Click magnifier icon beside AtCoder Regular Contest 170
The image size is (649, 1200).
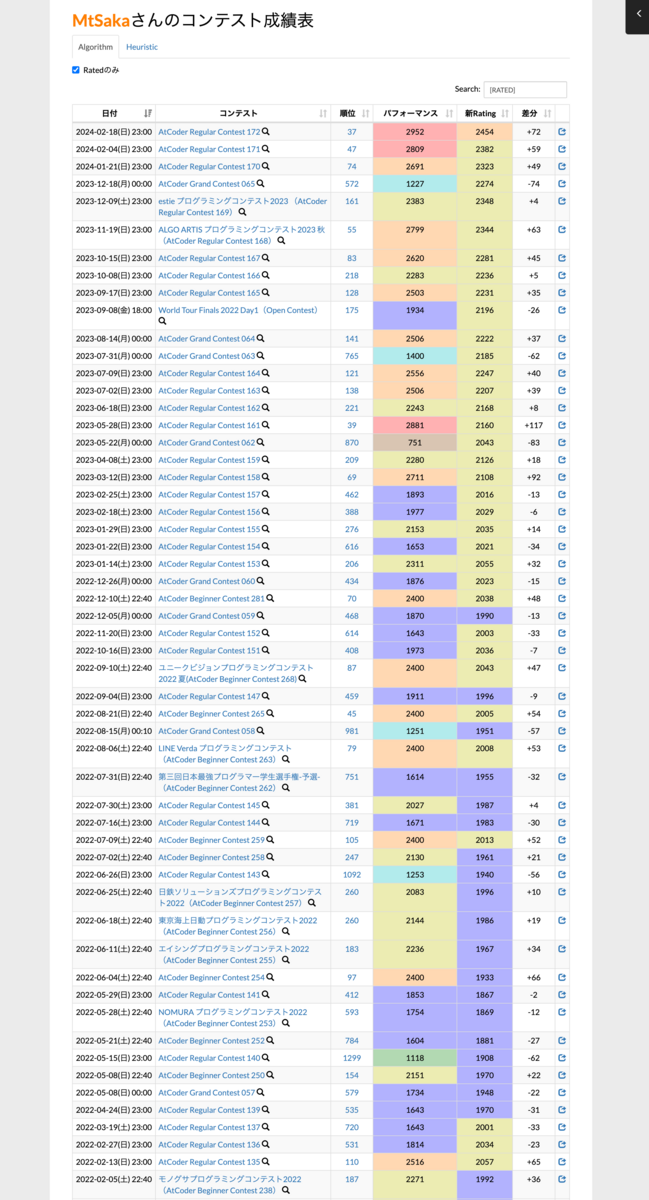pyautogui.click(x=266, y=166)
